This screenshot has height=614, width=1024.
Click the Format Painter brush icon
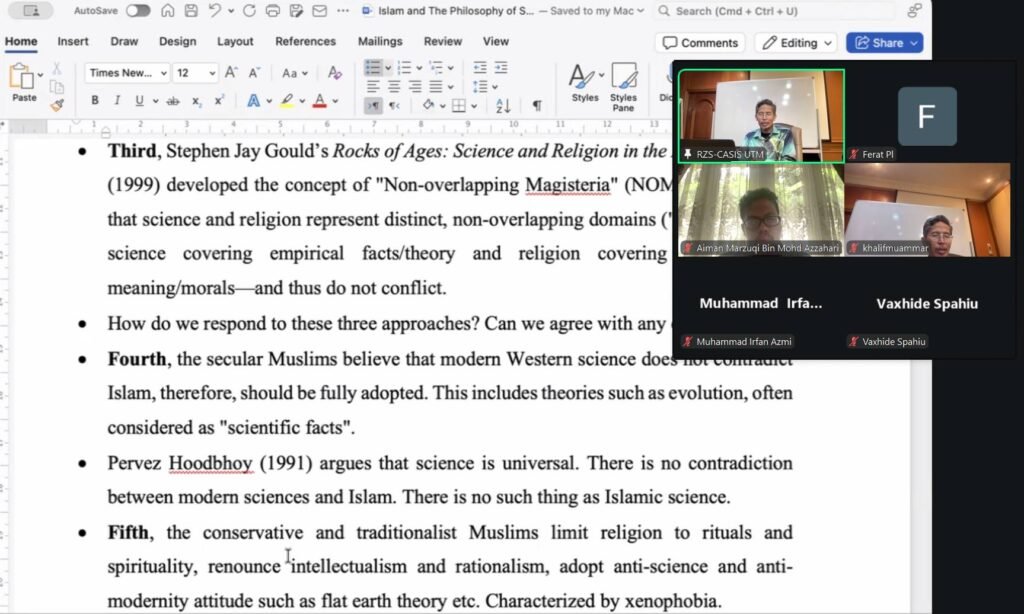pos(57,104)
